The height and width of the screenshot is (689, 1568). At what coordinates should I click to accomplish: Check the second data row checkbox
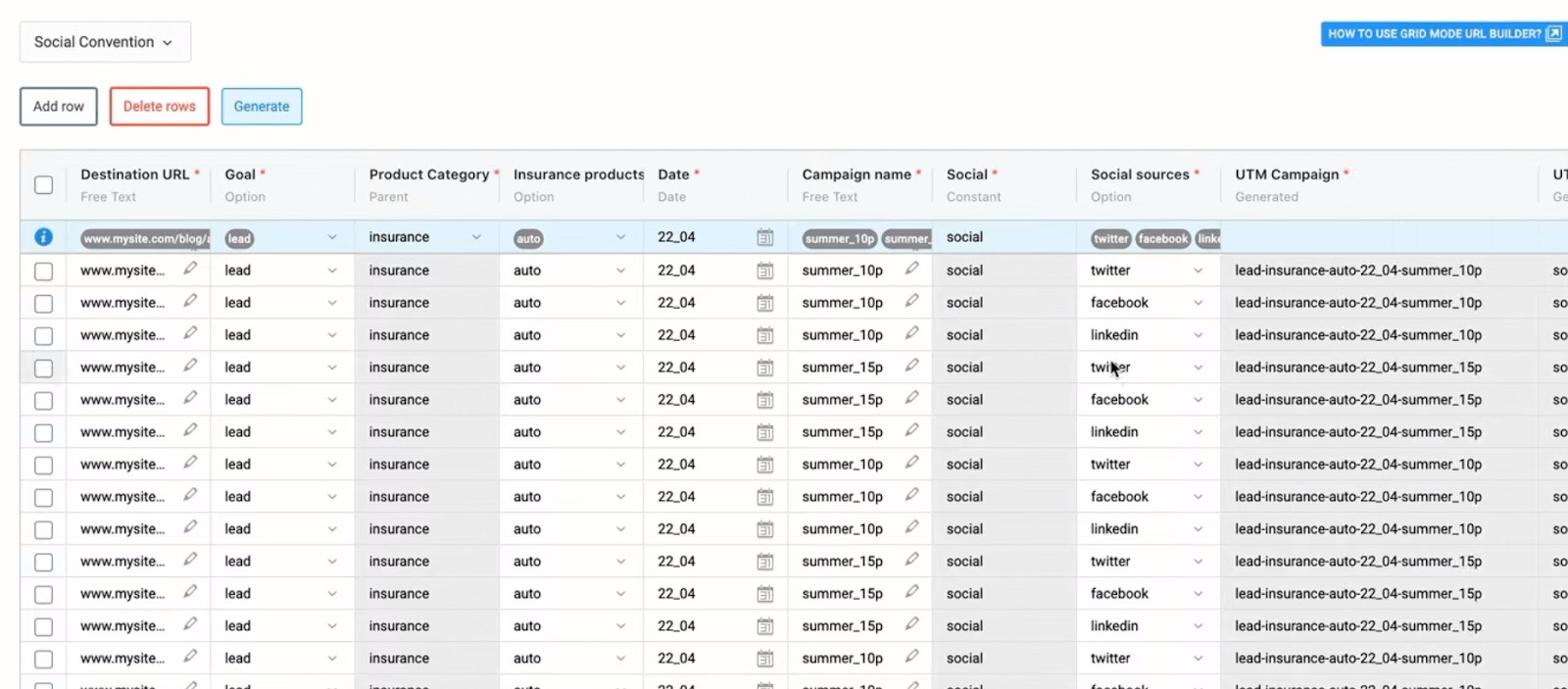coord(43,304)
